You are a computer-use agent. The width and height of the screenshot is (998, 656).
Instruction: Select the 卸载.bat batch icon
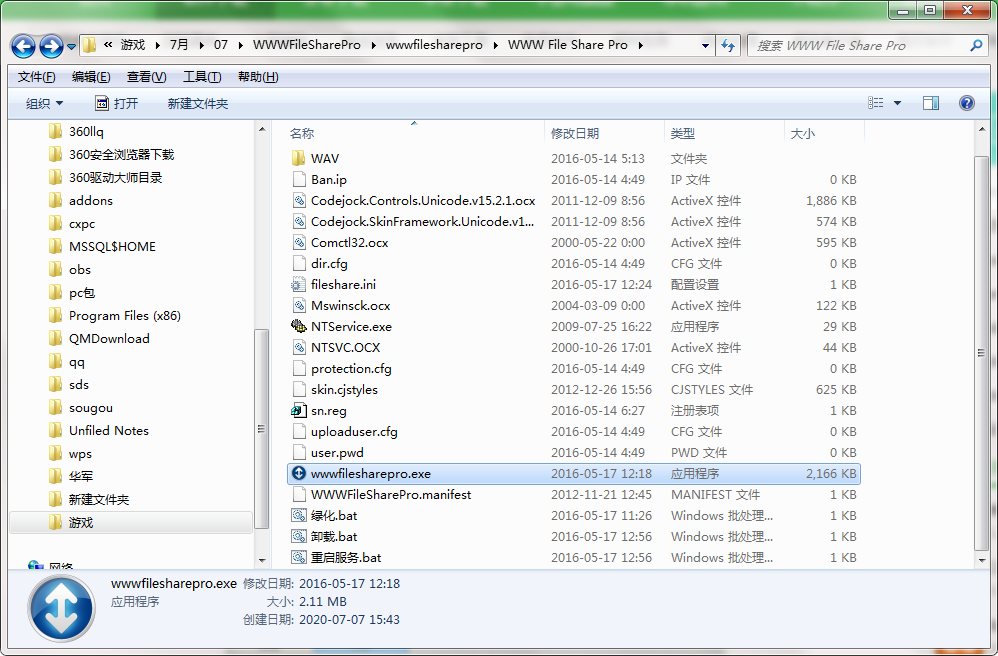click(x=299, y=536)
